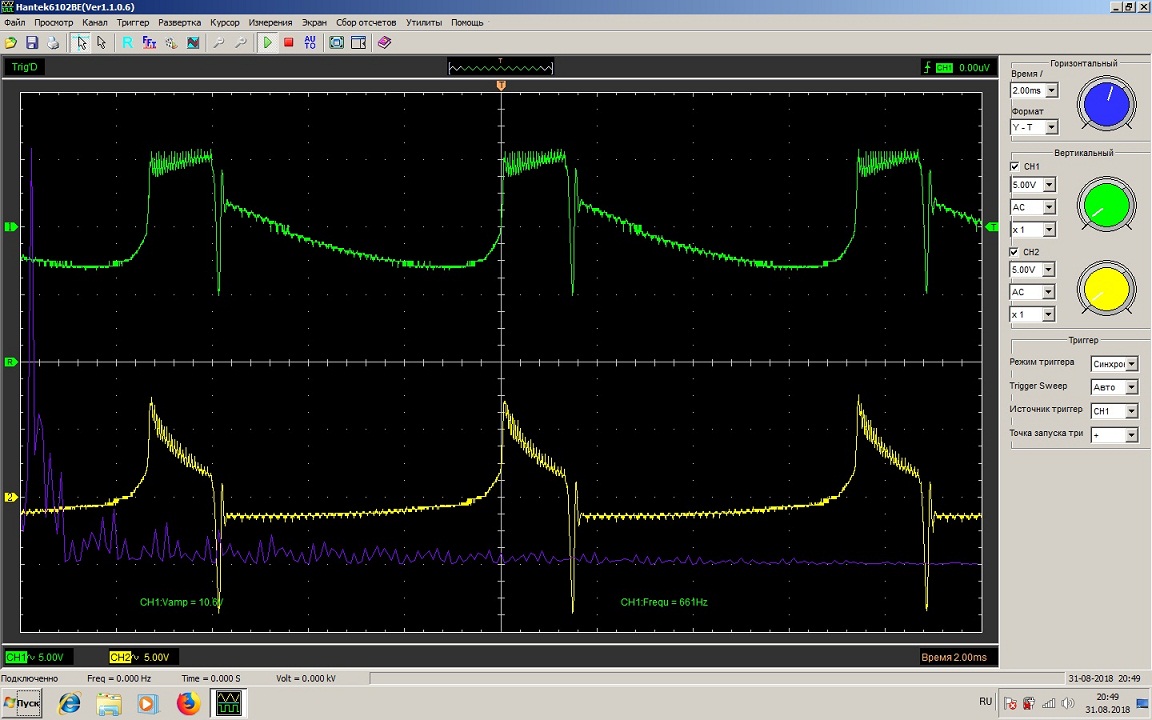The width and height of the screenshot is (1152, 720).
Task: Click the CH1:Frequ = 661Hz readout
Action: pyautogui.click(x=663, y=602)
